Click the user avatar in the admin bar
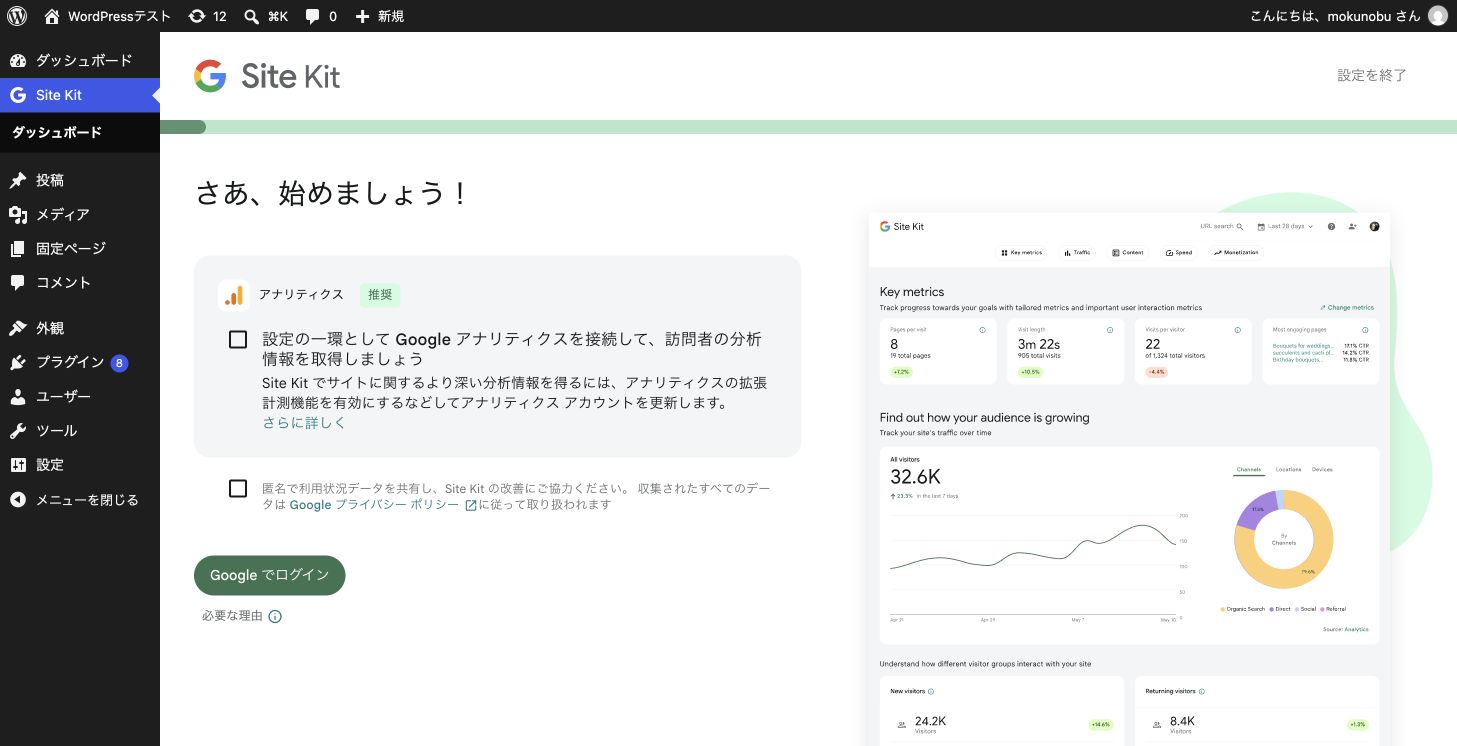This screenshot has height=746, width=1457. point(1437,16)
